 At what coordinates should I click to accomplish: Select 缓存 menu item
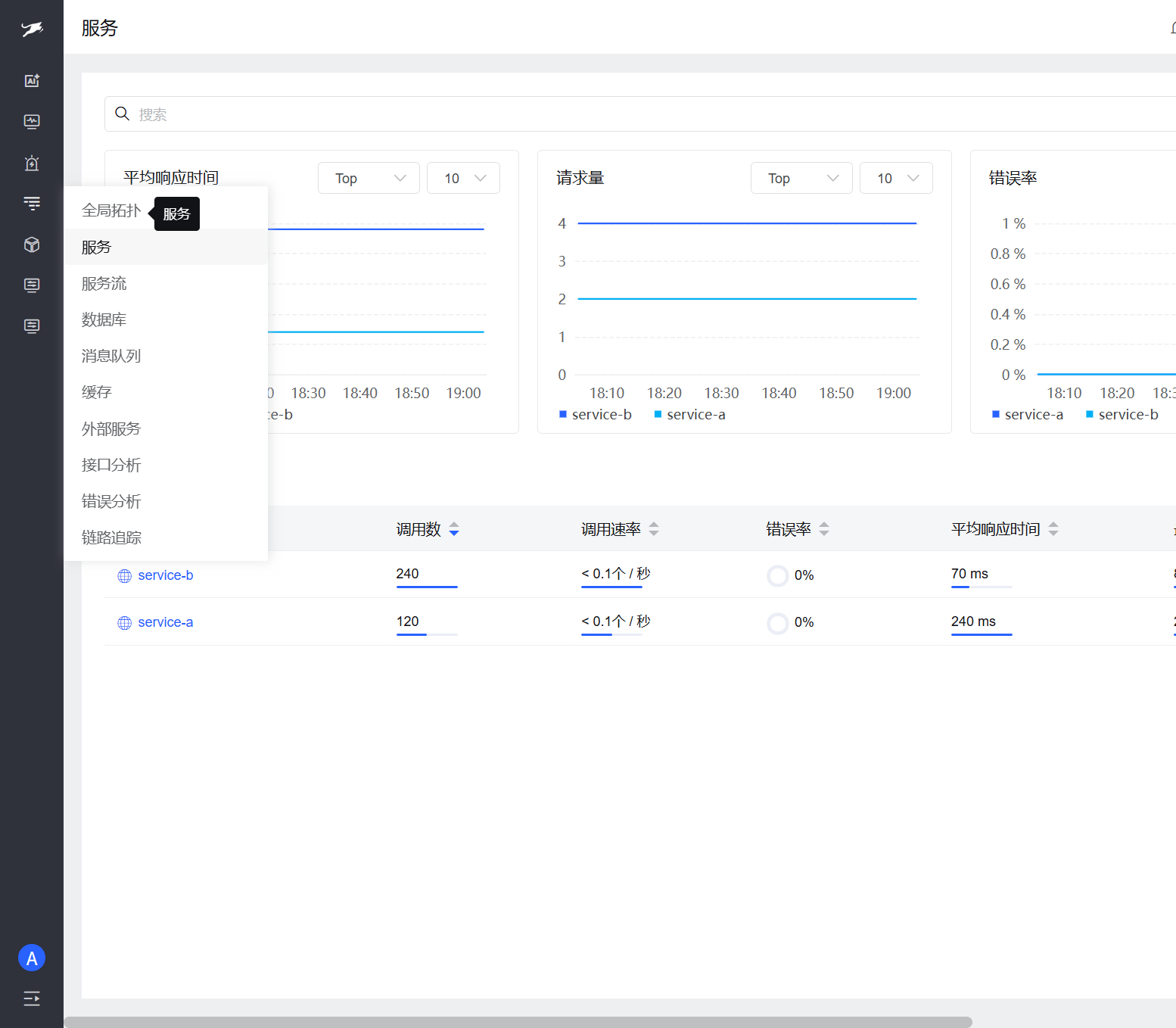pos(166,392)
